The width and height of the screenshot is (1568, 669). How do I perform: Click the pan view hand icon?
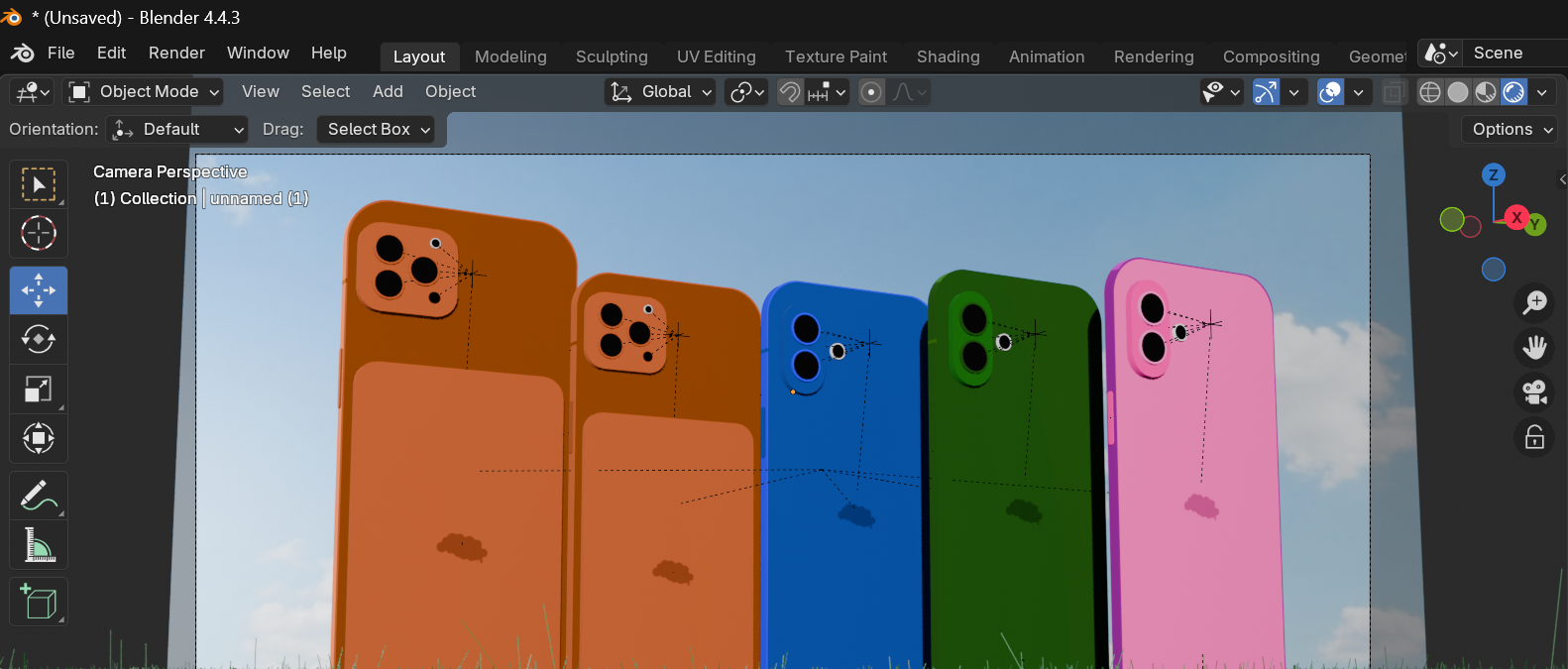click(x=1534, y=347)
